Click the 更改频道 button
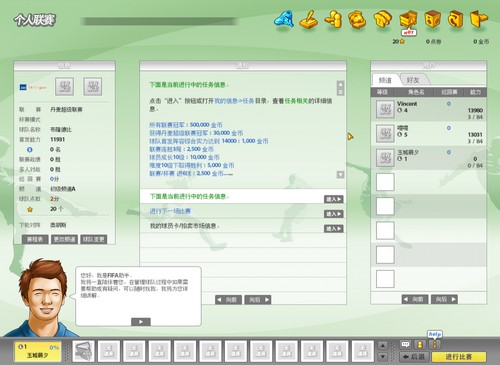The height and width of the screenshot is (365, 500). [64, 239]
